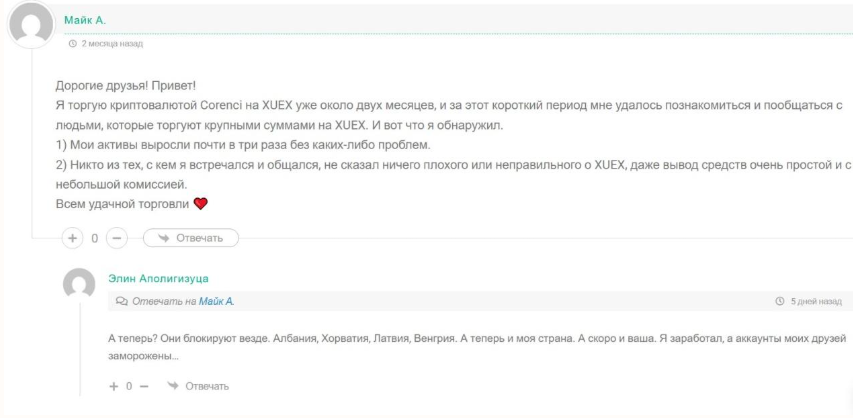Click Элин Аполигизуца's avatar
The image size is (853, 418).
80,285
